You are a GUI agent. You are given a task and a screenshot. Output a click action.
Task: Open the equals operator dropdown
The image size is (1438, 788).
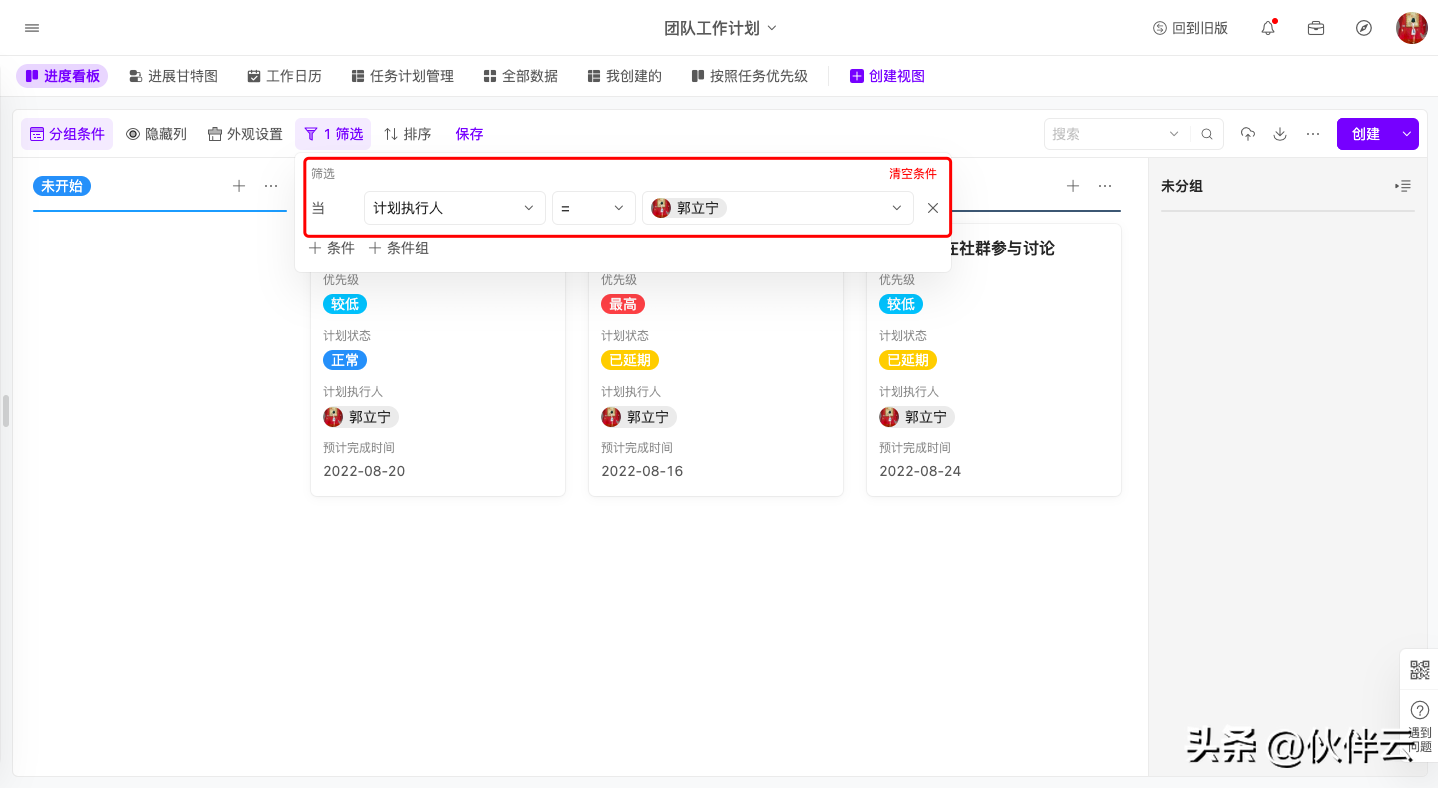[593, 208]
